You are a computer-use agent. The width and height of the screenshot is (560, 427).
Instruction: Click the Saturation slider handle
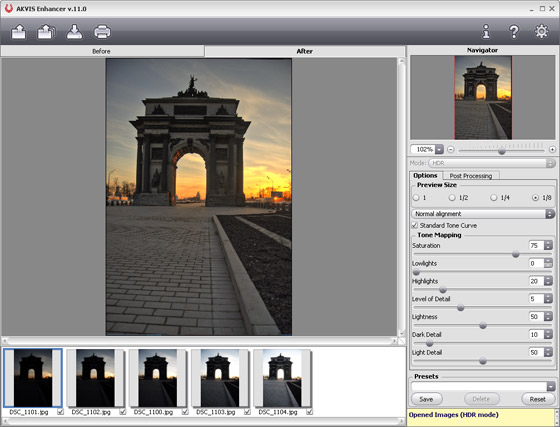coord(516,254)
